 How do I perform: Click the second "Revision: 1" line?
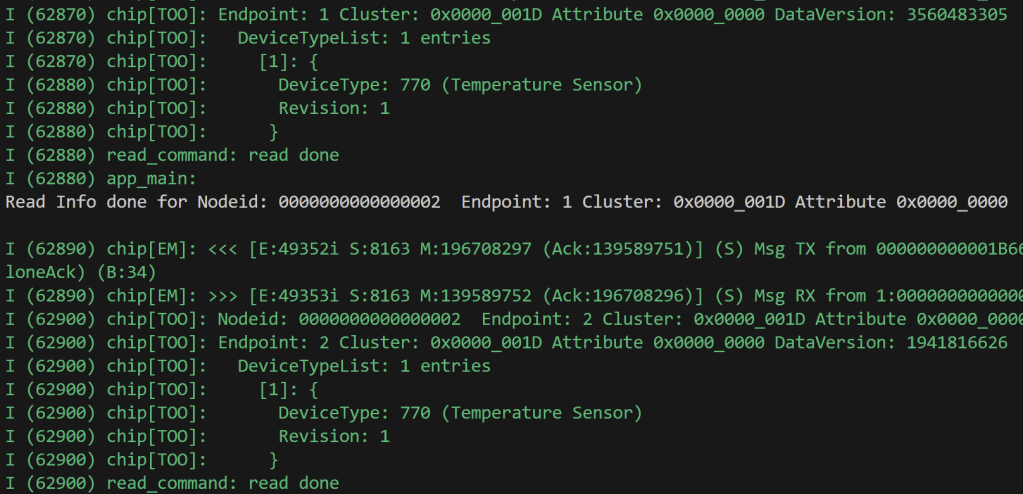click(x=334, y=436)
